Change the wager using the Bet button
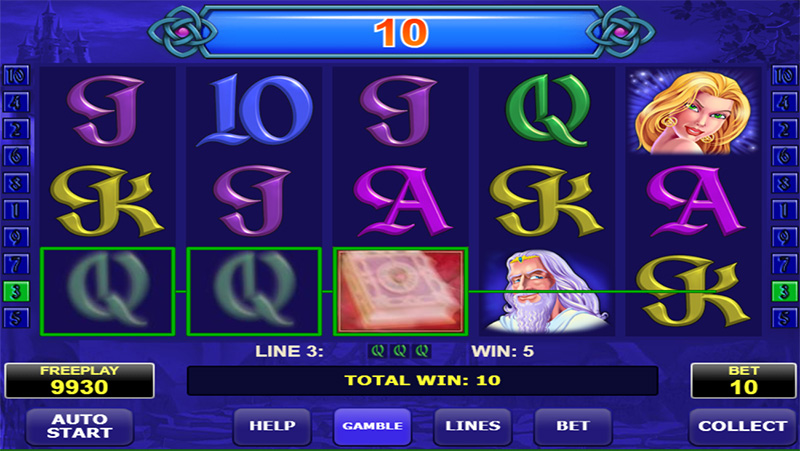 click(x=573, y=426)
